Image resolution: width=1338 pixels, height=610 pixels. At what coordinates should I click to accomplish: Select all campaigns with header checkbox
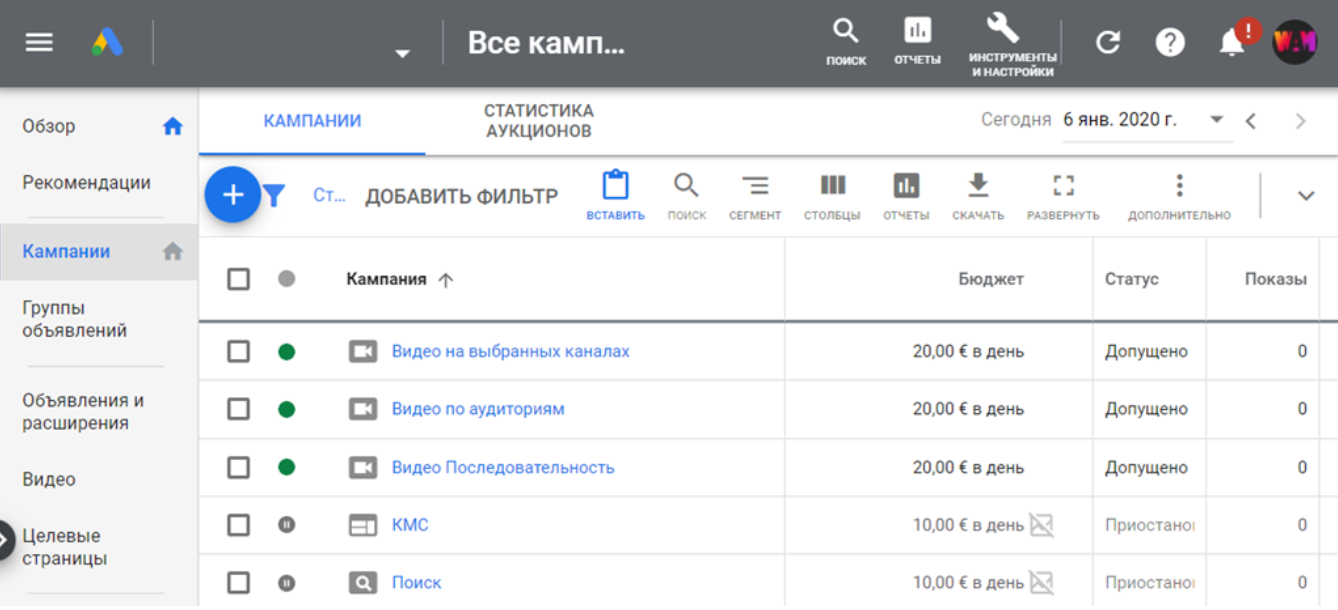point(238,279)
